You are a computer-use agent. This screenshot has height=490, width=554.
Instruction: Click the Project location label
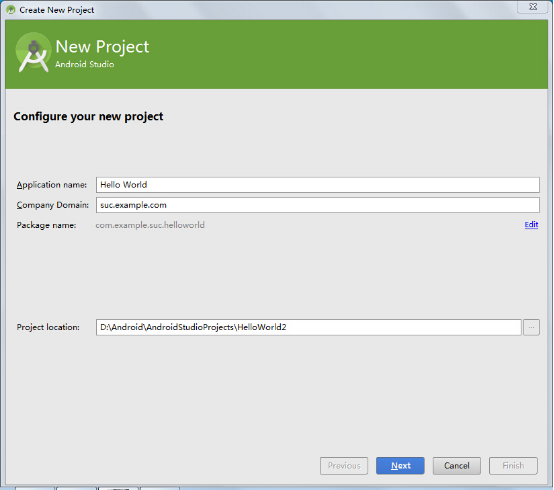click(48, 327)
